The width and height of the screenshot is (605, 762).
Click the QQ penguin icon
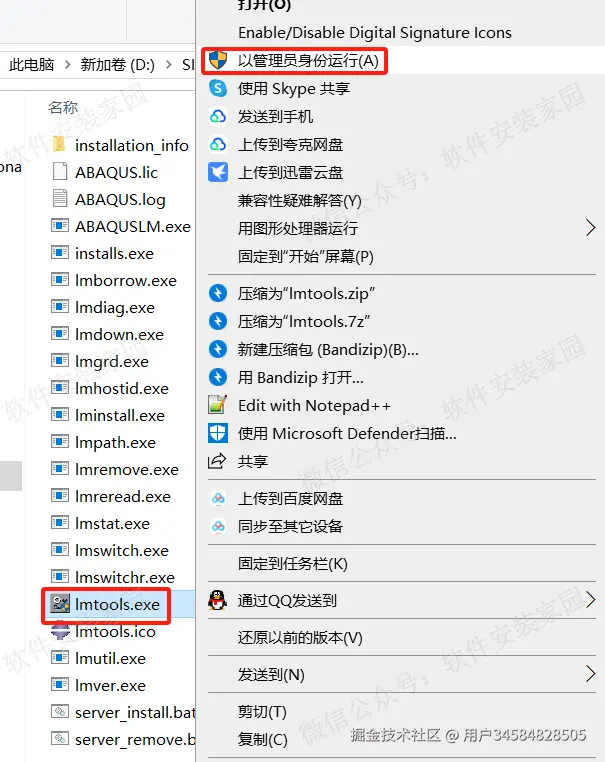tap(218, 600)
